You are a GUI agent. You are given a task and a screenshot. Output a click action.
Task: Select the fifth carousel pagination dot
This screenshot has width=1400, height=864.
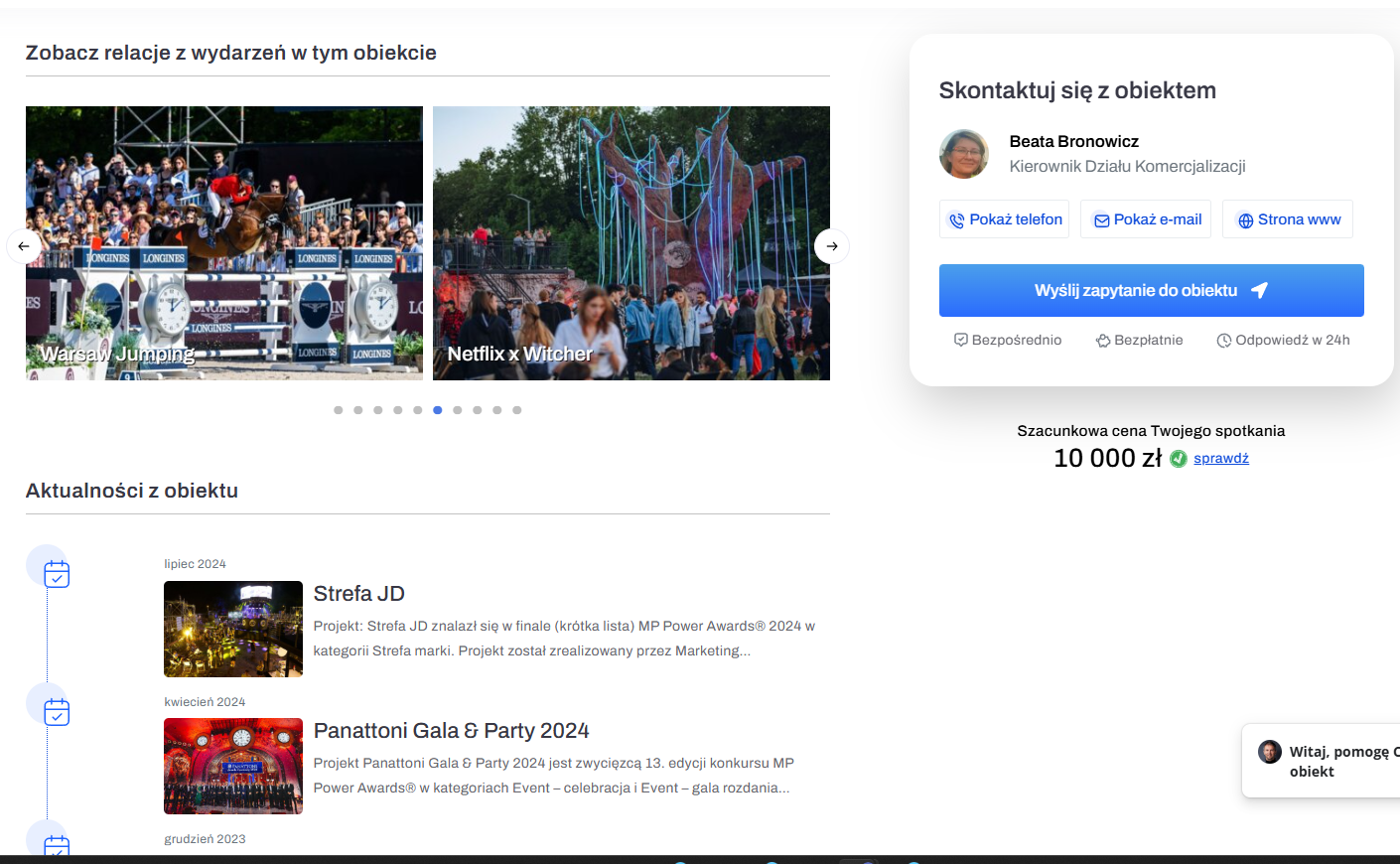click(418, 410)
